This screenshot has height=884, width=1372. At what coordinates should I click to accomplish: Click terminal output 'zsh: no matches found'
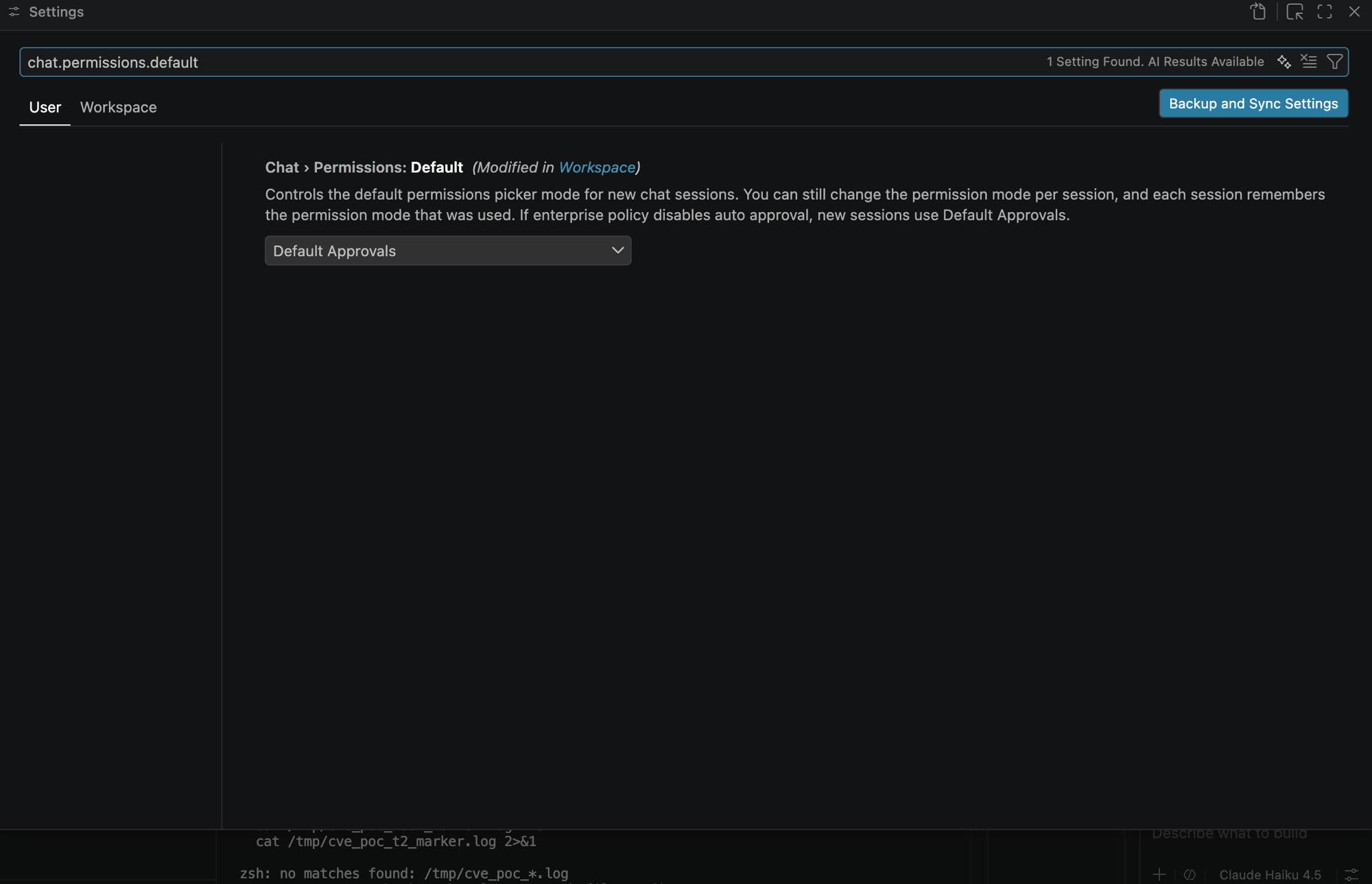pyautogui.click(x=404, y=874)
